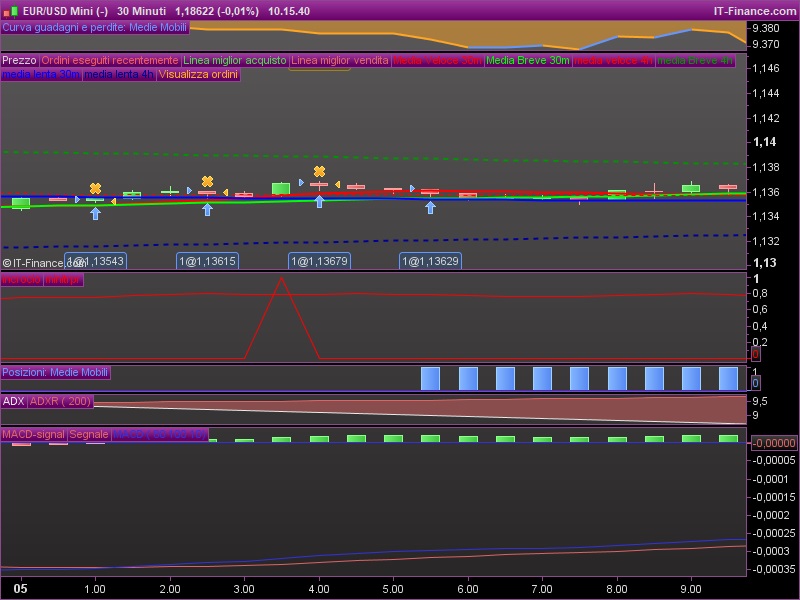This screenshot has height=600, width=800.
Task: Open the 1@1,13543 order label
Action: coord(95,261)
